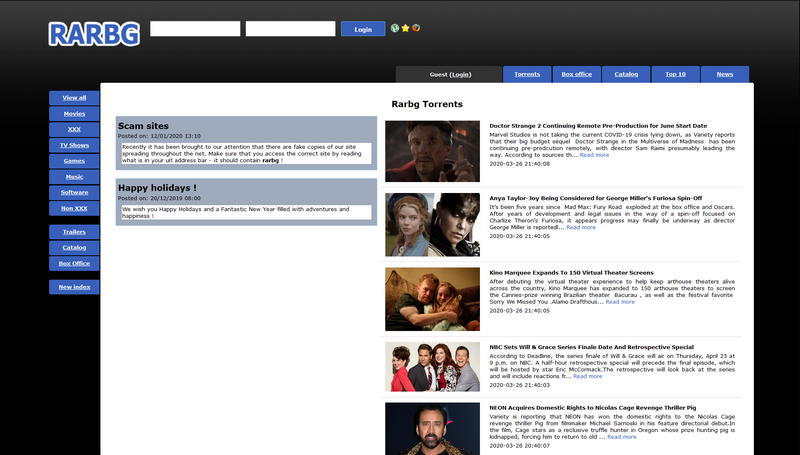
Task: Click Read more on Doctor Strange article
Action: click(594, 155)
